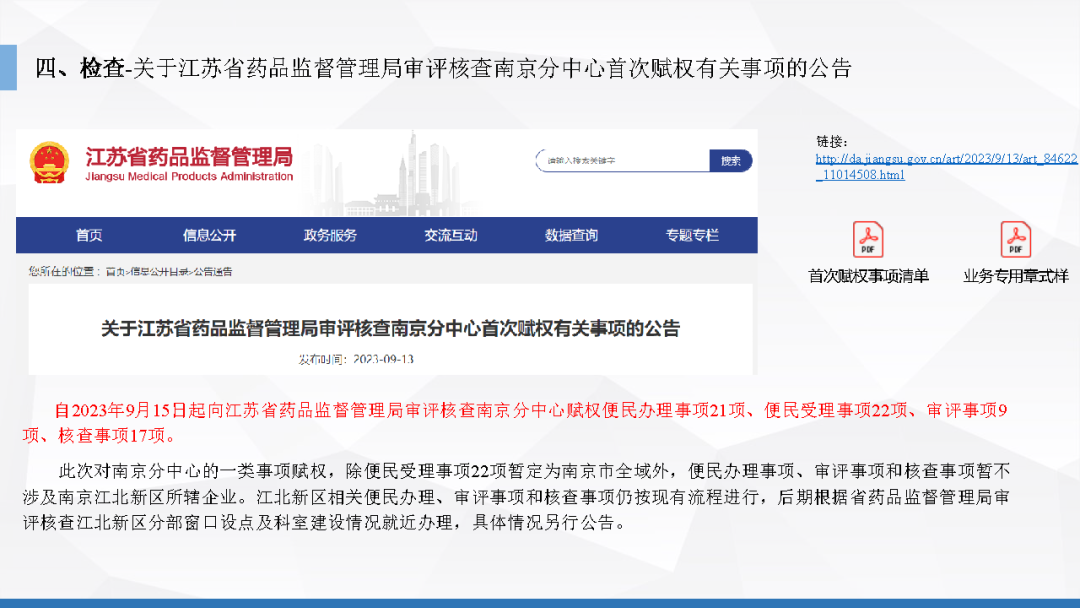Open the 业务专用章式样 PDF icon

1015,240
